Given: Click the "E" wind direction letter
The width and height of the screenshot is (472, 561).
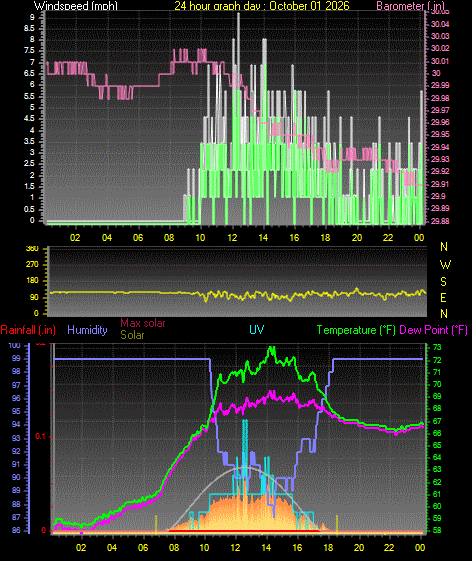Looking at the screenshot, I should coord(443,298).
